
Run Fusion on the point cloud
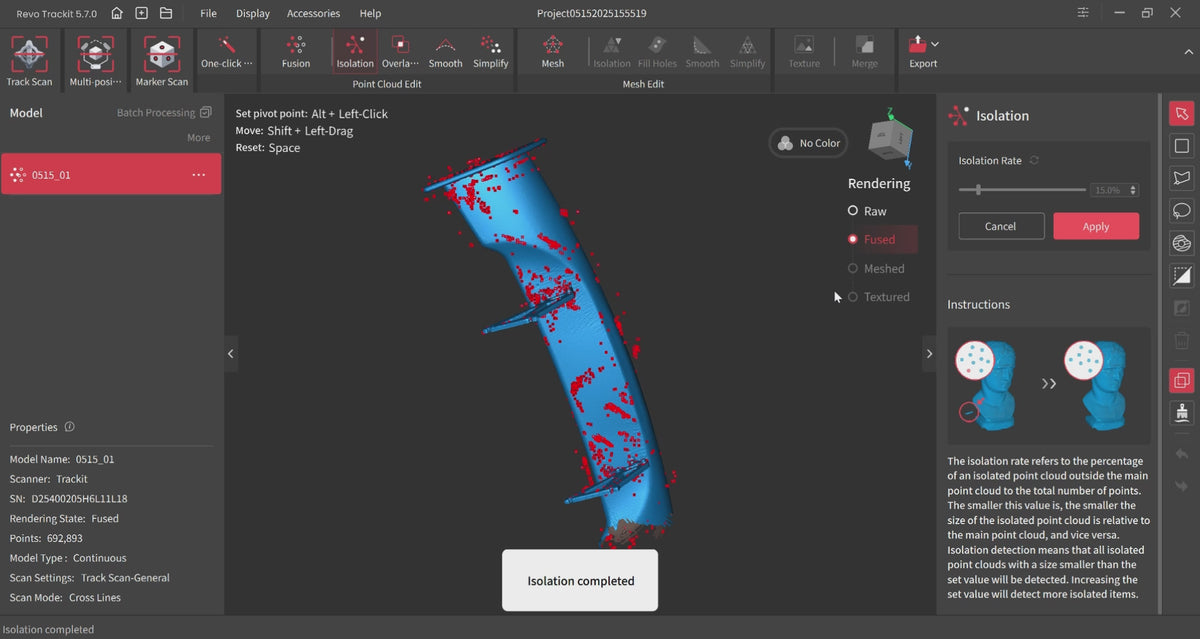point(295,52)
